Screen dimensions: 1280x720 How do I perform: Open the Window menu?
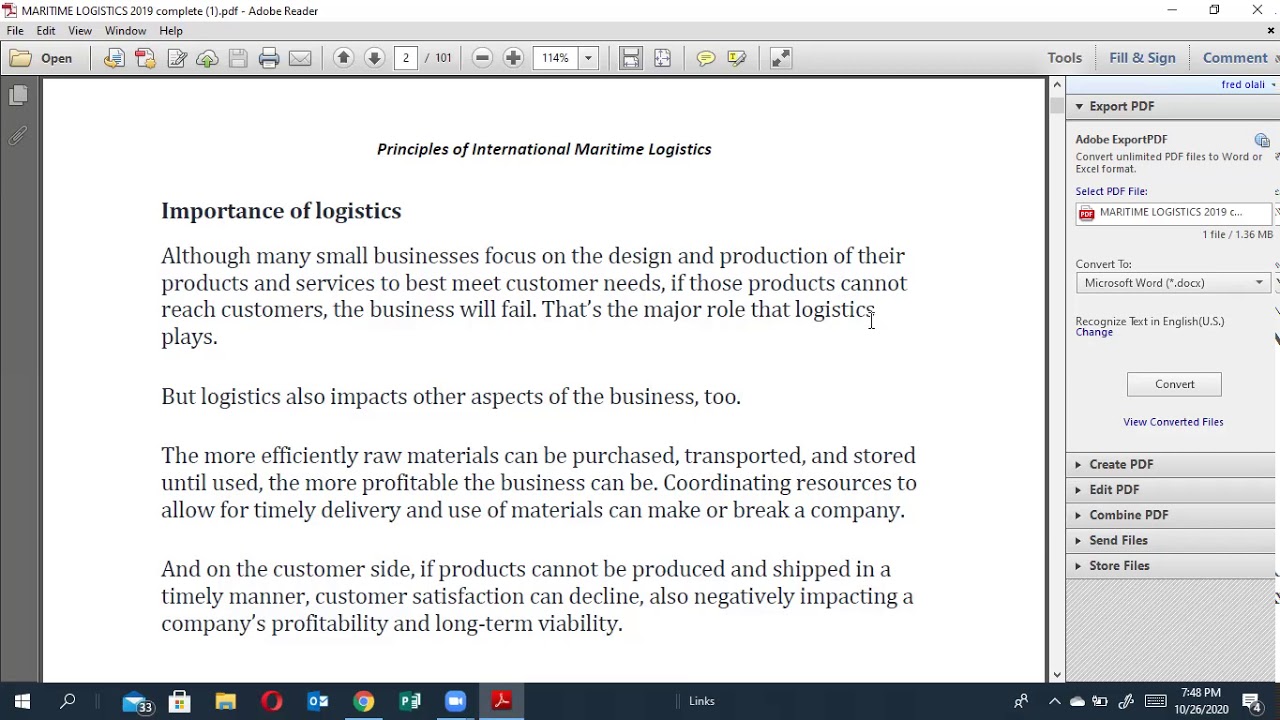click(125, 31)
